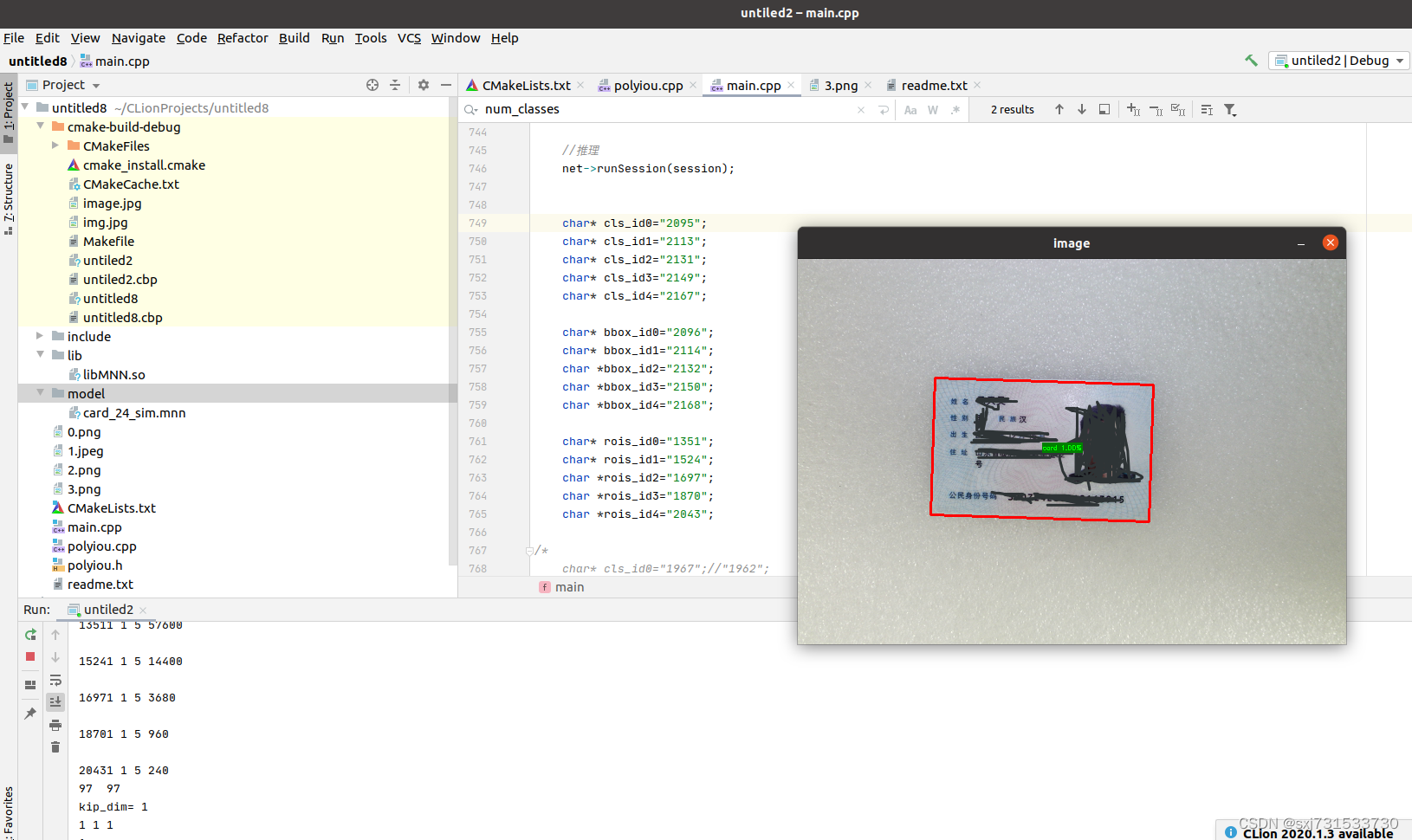Click the locate file target icon
This screenshot has width=1412, height=840.
tap(372, 85)
